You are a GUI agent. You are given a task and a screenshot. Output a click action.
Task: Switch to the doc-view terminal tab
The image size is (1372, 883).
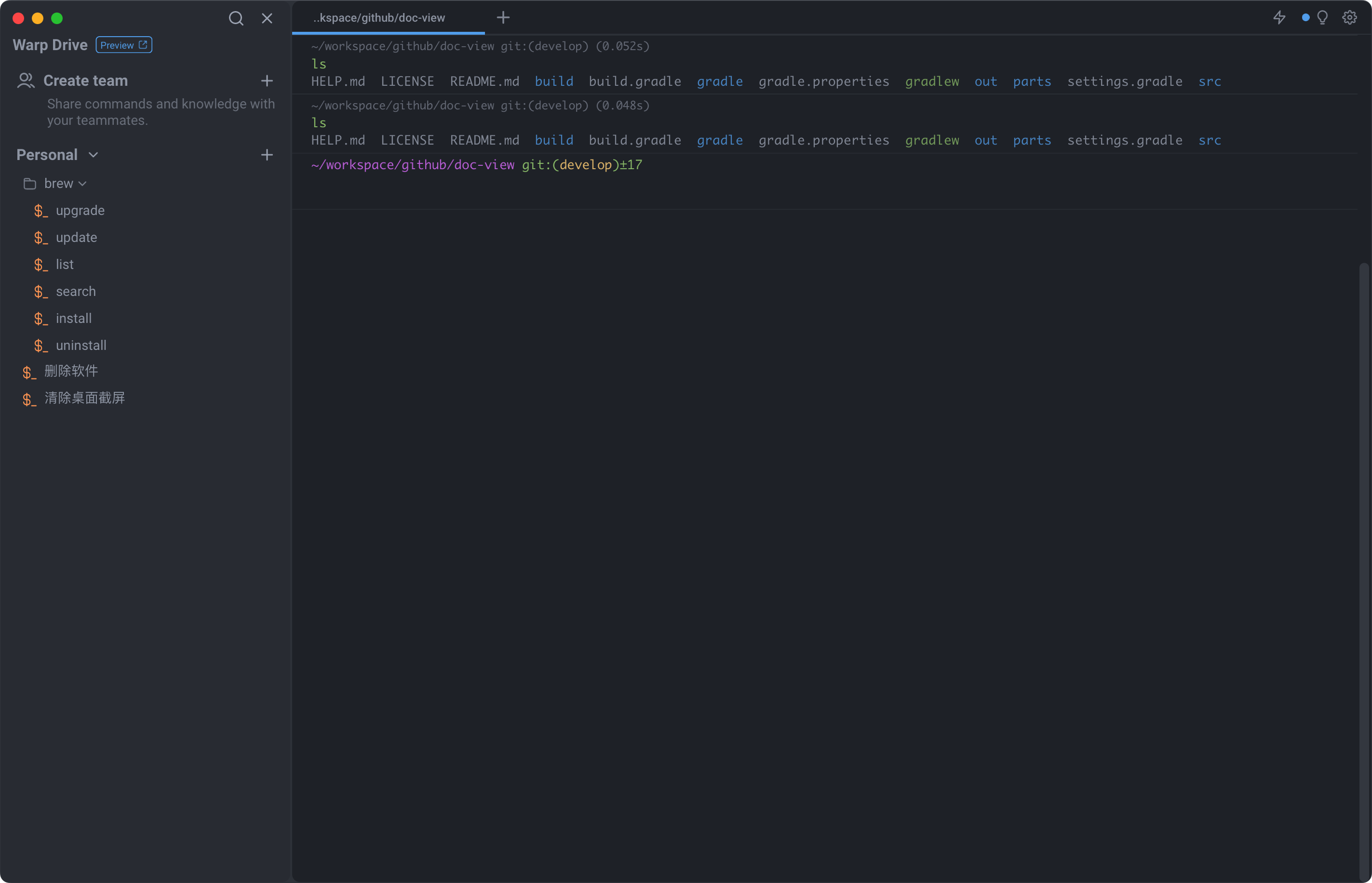pyautogui.click(x=388, y=18)
